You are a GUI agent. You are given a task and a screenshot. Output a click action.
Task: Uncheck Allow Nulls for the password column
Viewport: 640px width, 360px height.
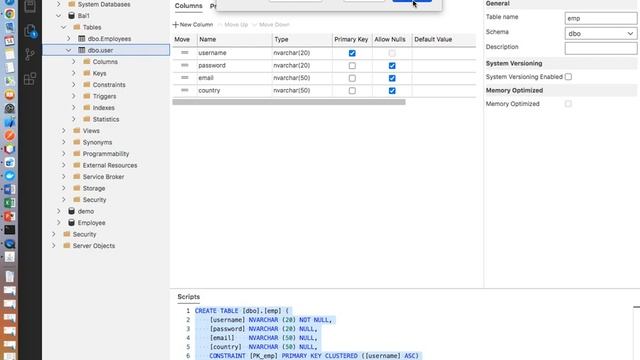point(392,65)
